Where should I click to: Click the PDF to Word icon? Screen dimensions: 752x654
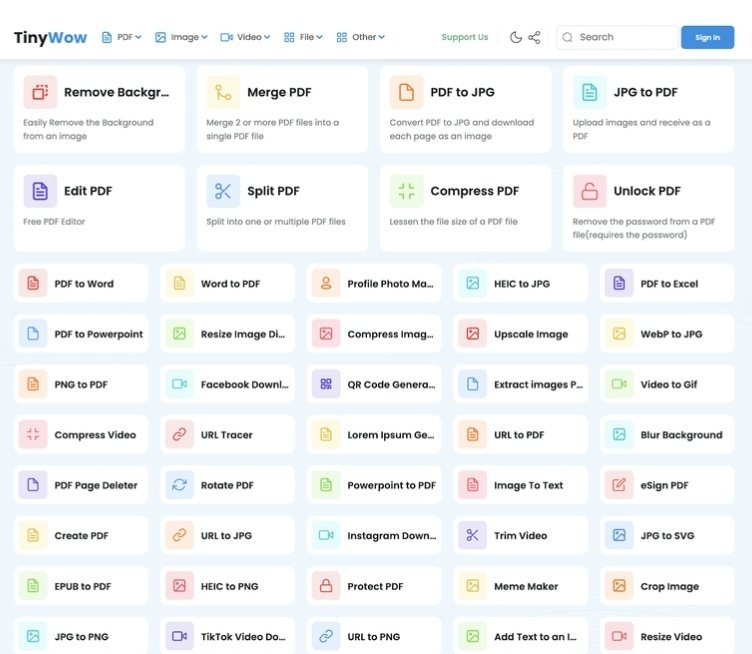pyautogui.click(x=33, y=283)
